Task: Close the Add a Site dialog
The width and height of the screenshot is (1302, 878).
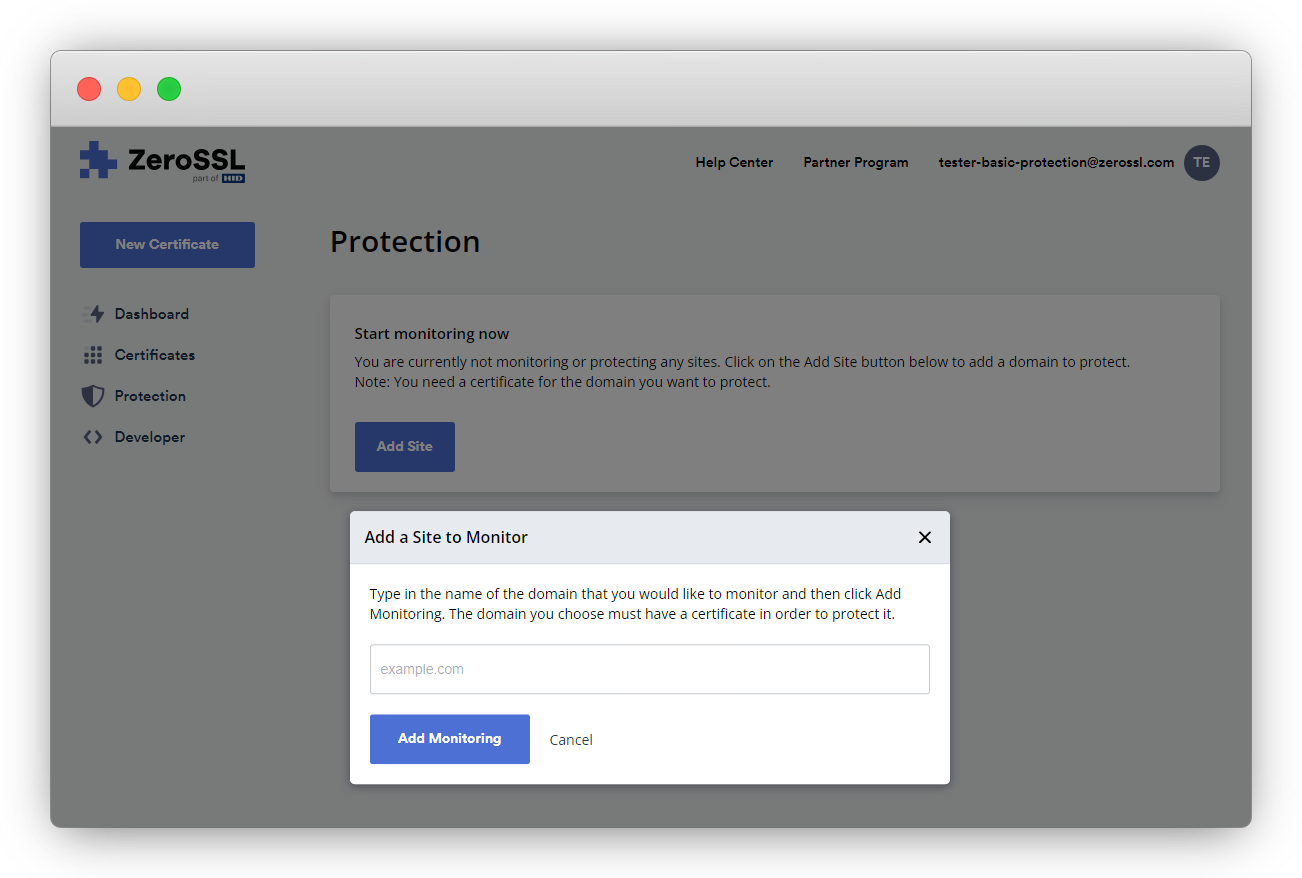Action: pyautogui.click(x=924, y=538)
